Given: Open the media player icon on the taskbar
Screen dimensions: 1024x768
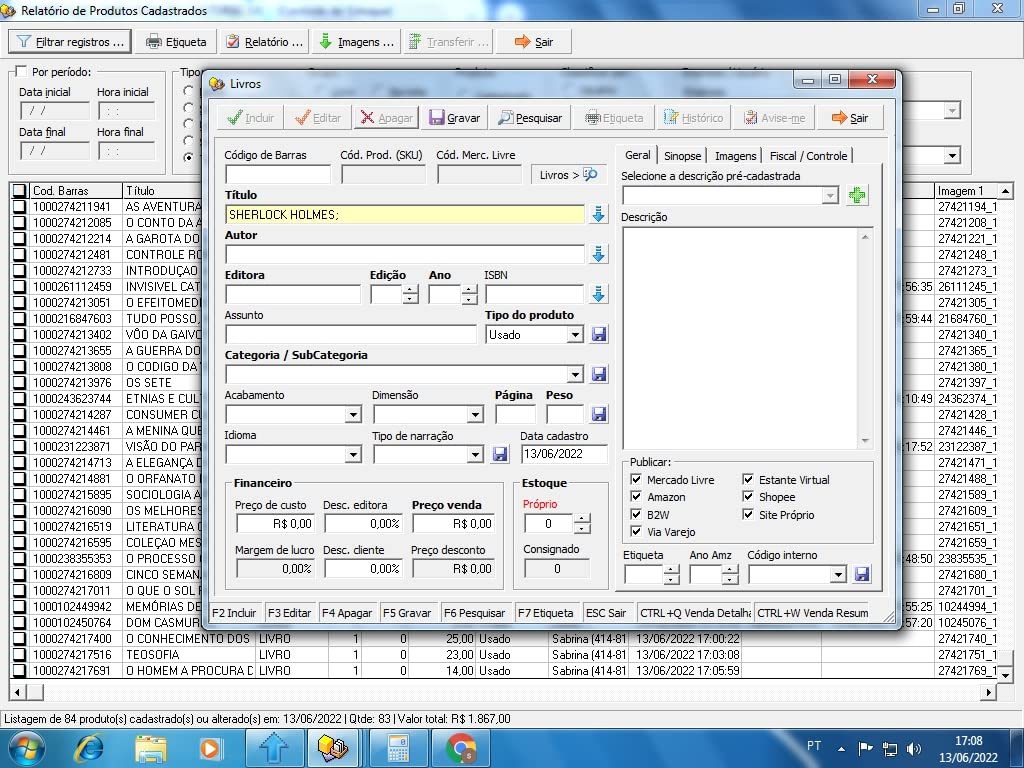Looking at the screenshot, I should 211,748.
